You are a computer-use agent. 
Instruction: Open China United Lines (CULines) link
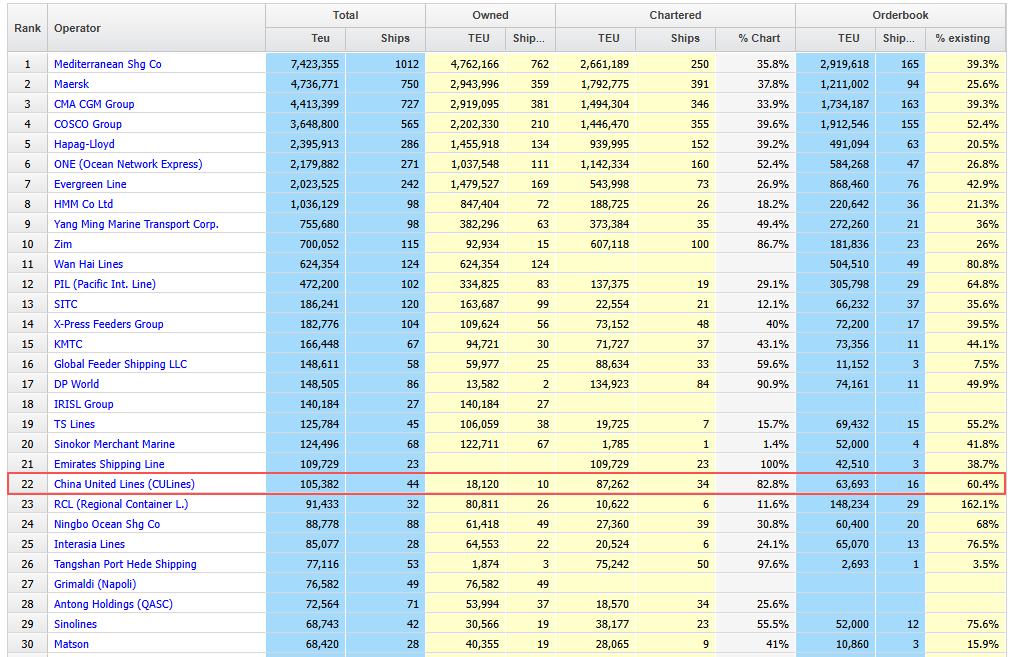tap(124, 483)
